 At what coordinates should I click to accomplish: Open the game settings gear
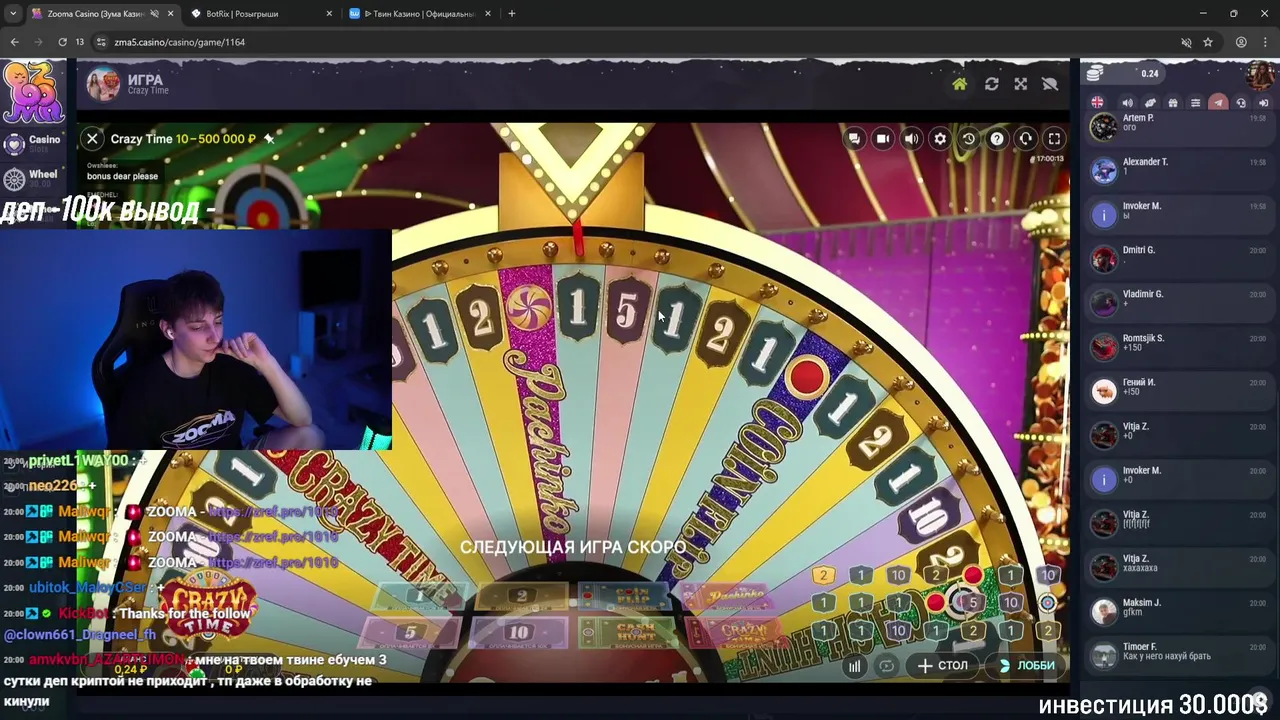[940, 139]
